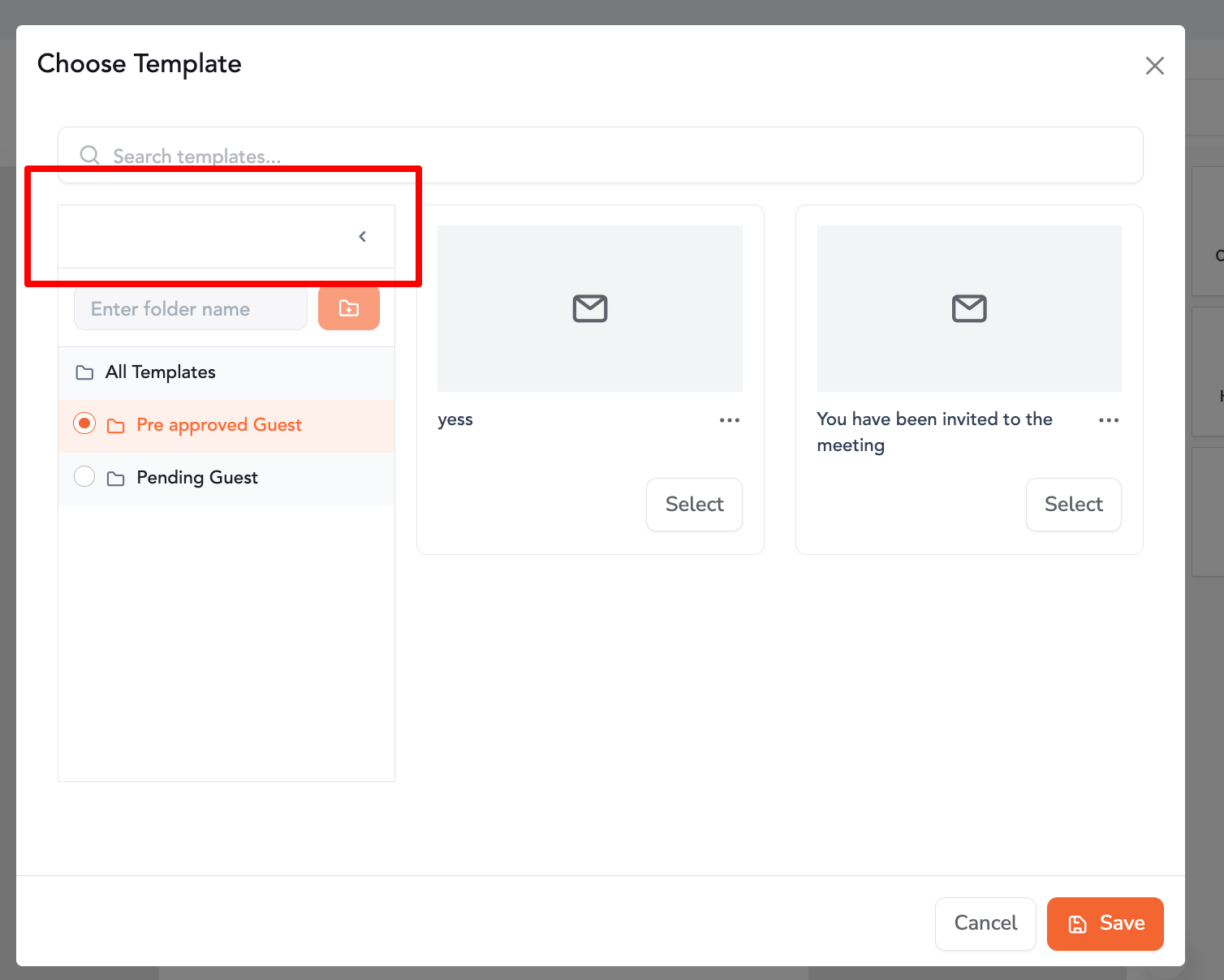Click the create new folder icon button
Image resolution: width=1224 pixels, height=980 pixels.
349,308
